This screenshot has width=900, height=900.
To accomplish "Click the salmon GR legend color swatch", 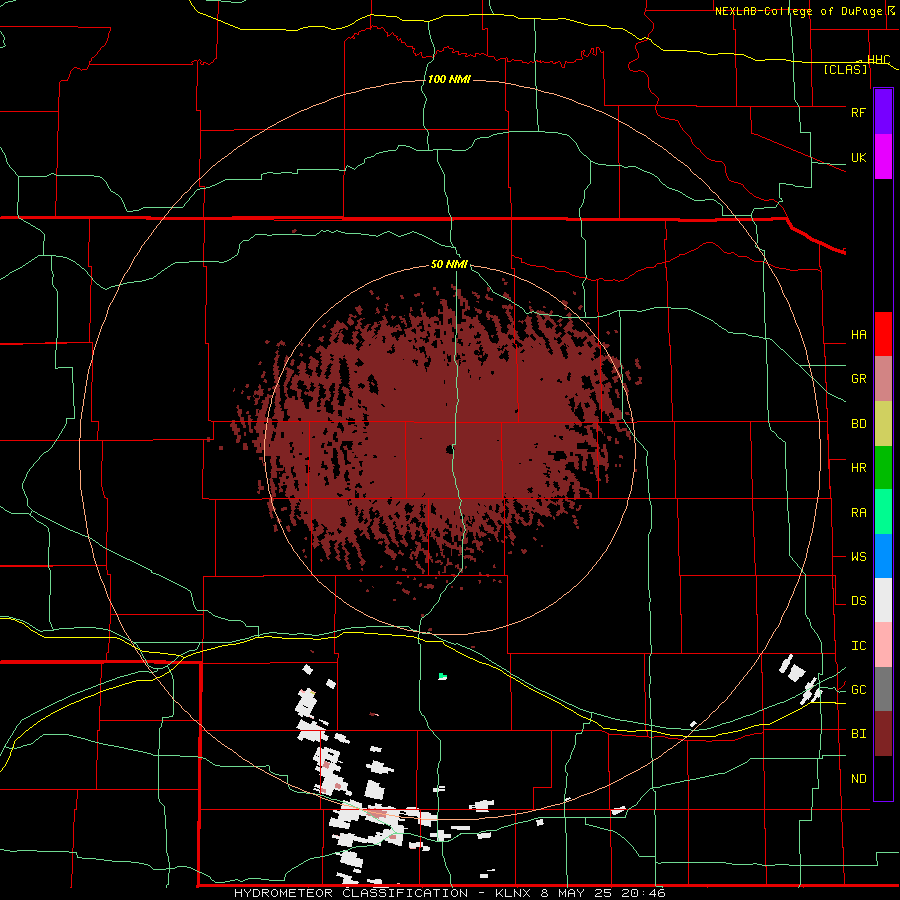I will (x=883, y=379).
